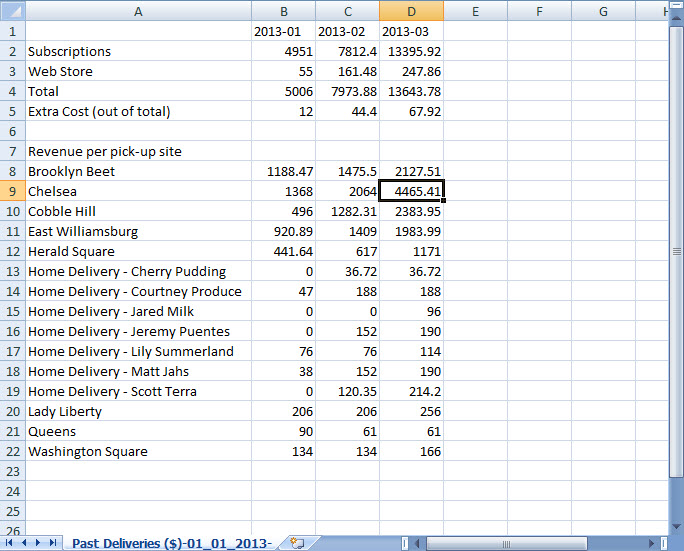Screen dimensions: 684x551
Task: Select cell with value 13395.92
Action: tap(411, 51)
